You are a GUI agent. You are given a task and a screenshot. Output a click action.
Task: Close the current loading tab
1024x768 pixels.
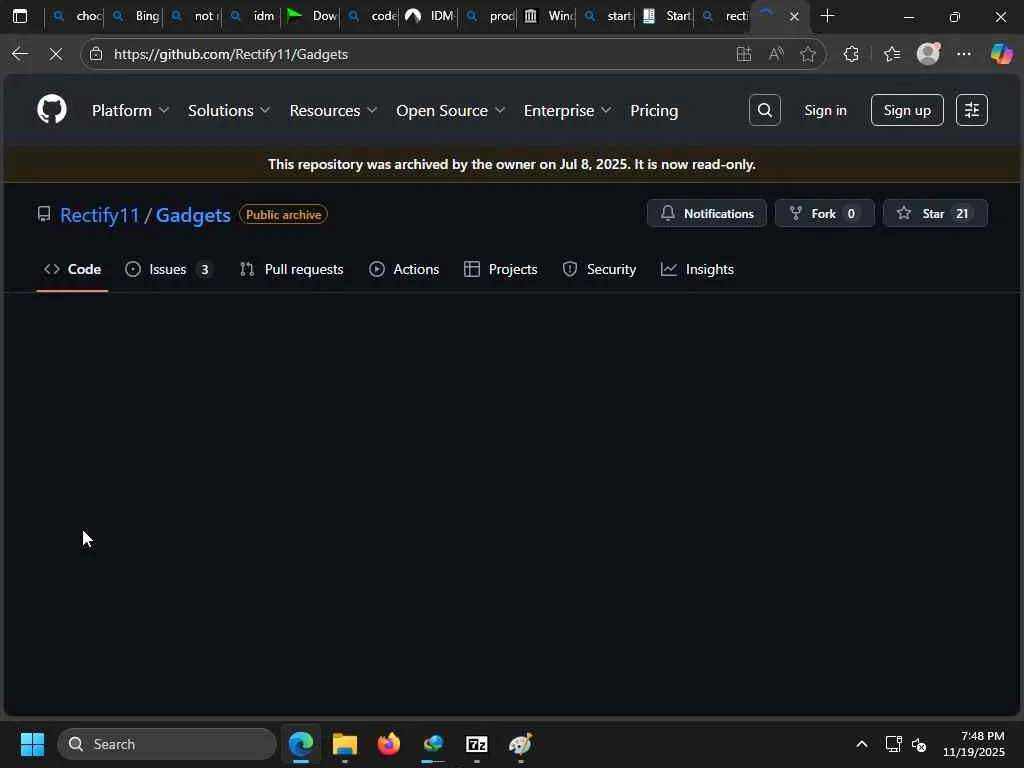[794, 16]
